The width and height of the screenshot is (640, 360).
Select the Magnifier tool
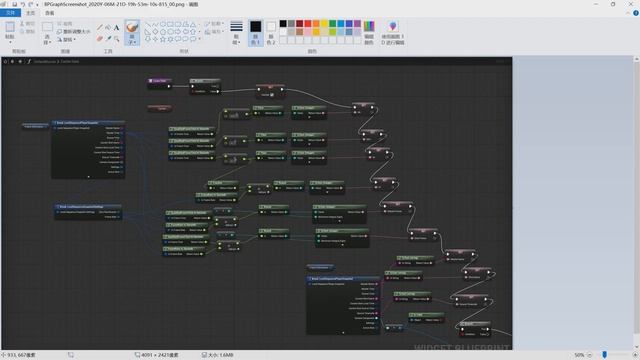coord(116,39)
